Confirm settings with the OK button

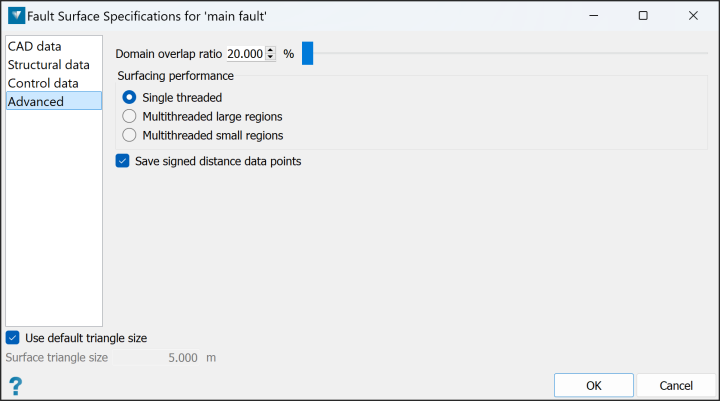click(594, 385)
